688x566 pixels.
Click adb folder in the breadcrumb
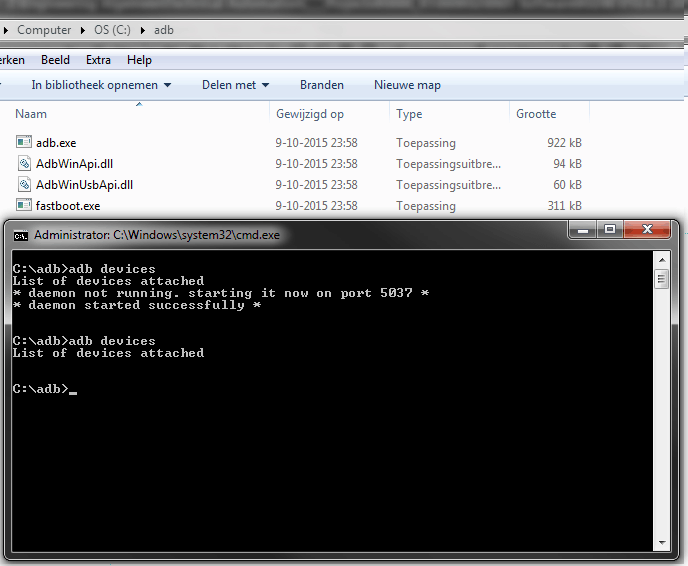click(164, 30)
